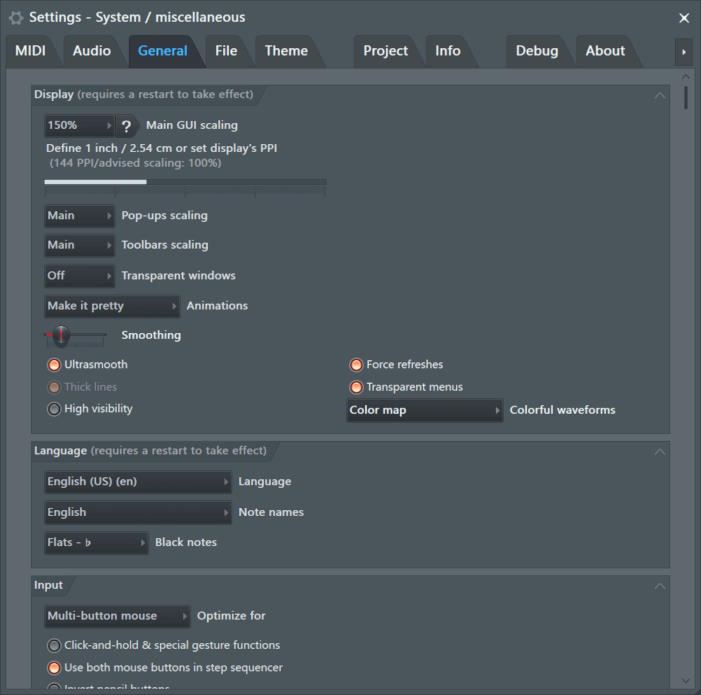This screenshot has width=701, height=695.
Task: Click the display PPI ruler bar
Action: (x=185, y=182)
